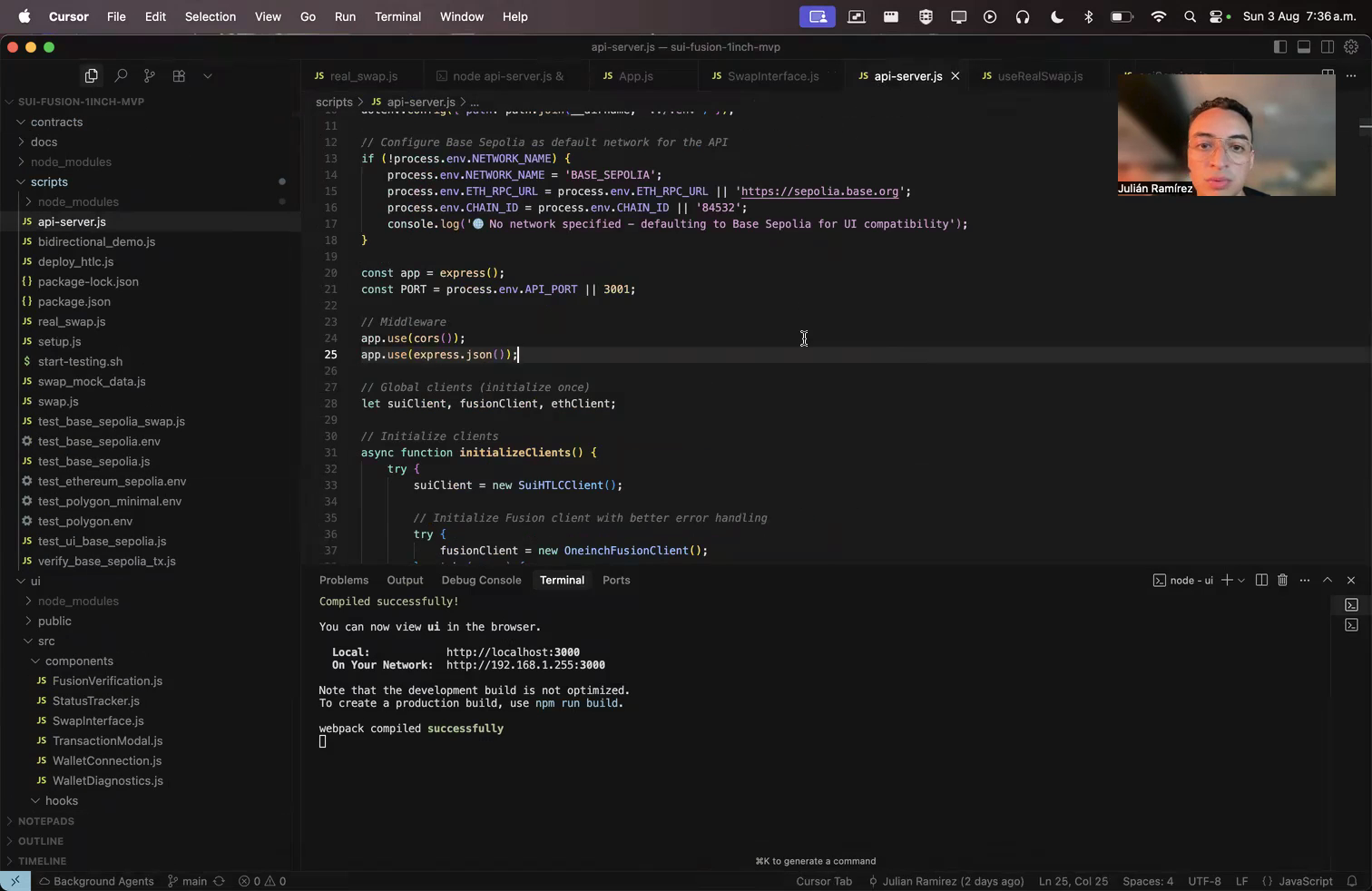Toggle the primary sidebar layout button
This screenshot has width=1372, height=891.
coord(1280,47)
